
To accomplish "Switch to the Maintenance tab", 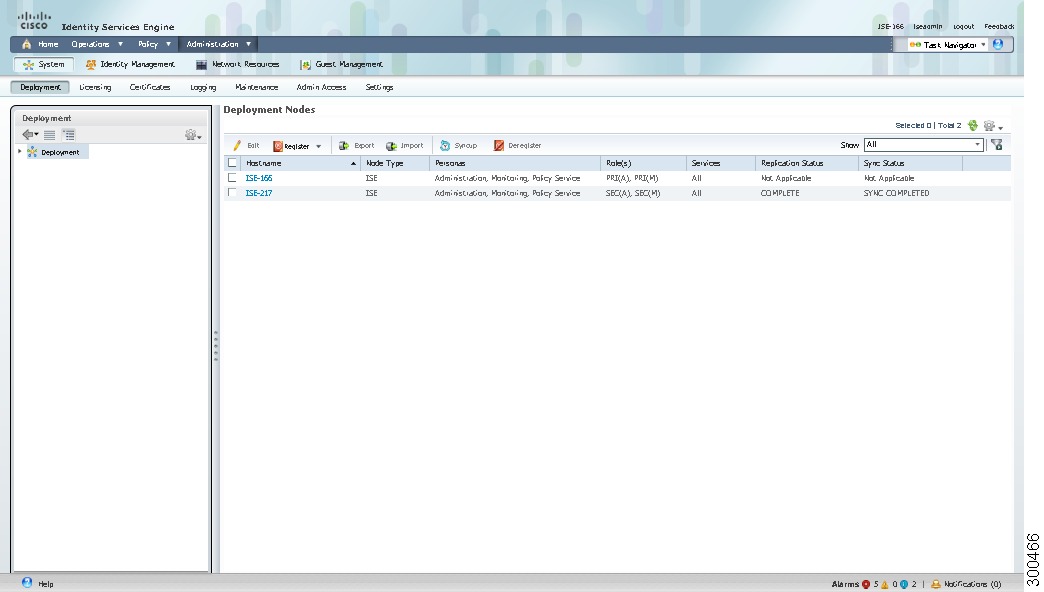I will pos(256,87).
